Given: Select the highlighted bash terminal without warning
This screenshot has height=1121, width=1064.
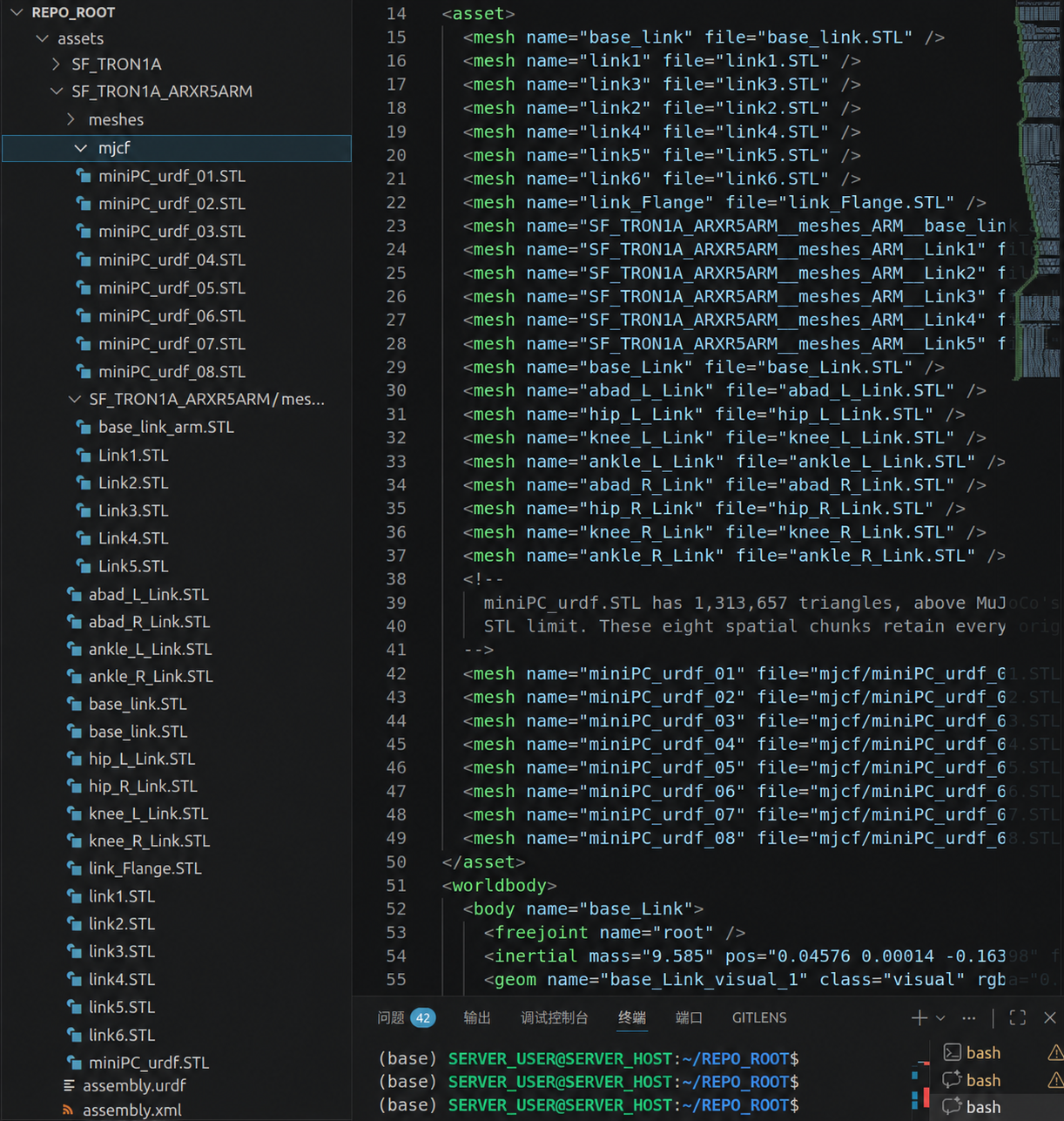Looking at the screenshot, I should click(994, 1107).
